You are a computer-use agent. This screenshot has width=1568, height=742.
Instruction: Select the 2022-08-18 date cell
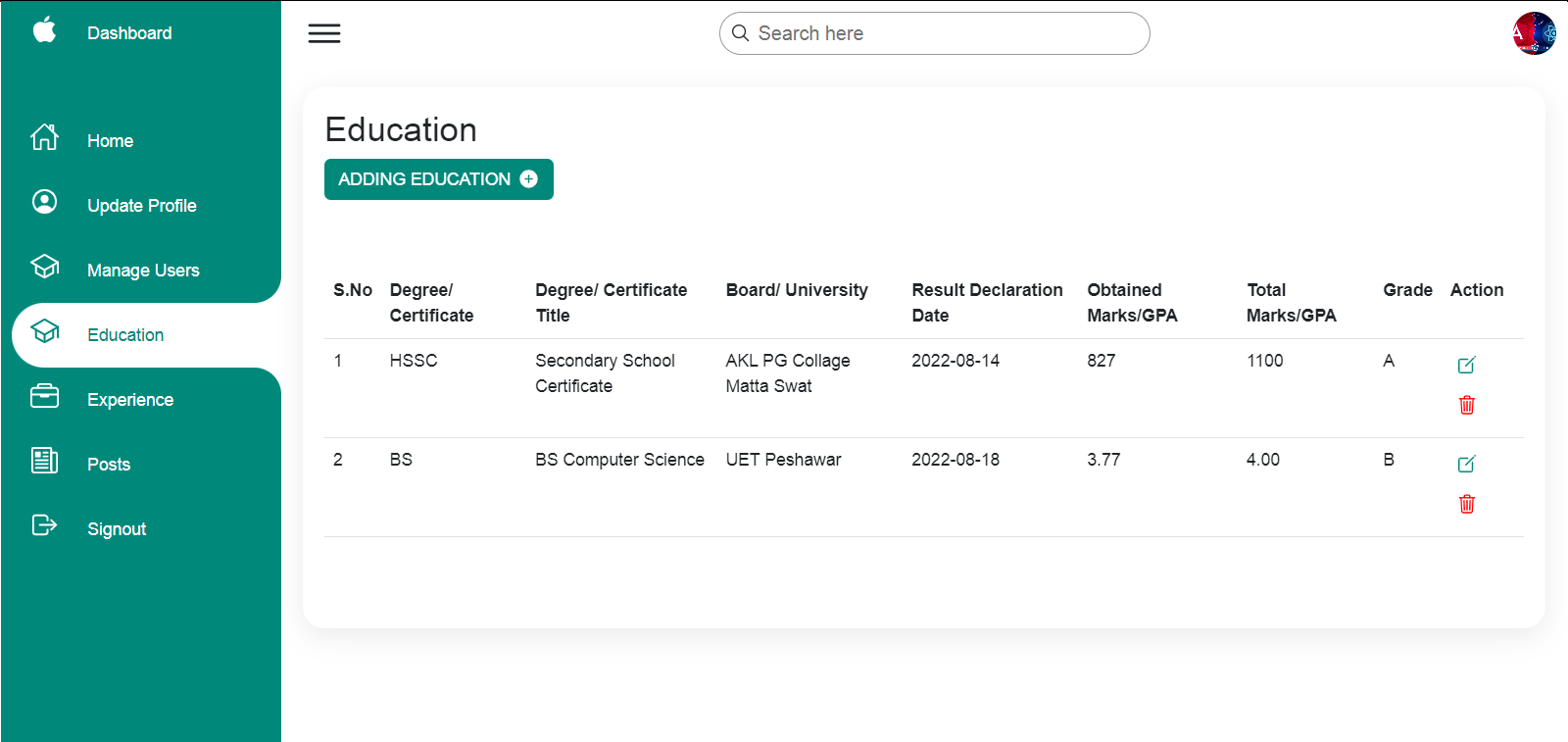pyautogui.click(x=955, y=460)
